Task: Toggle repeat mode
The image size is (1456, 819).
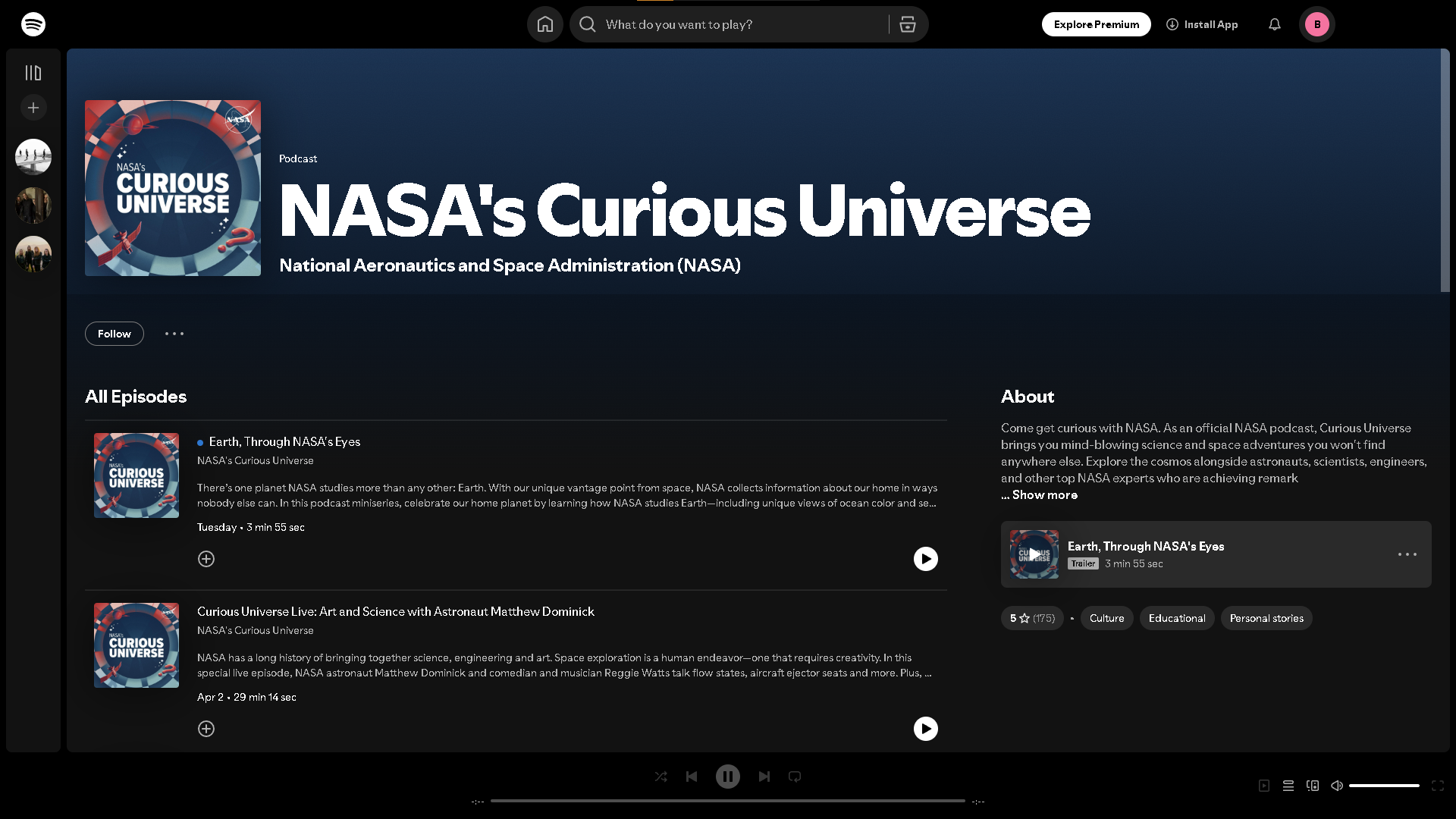Action: (x=794, y=777)
